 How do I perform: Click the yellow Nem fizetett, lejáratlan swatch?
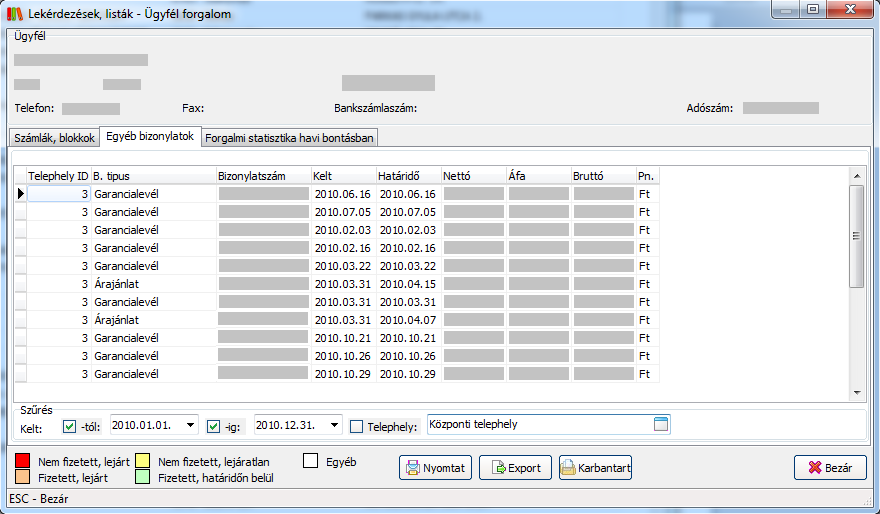coord(141,462)
